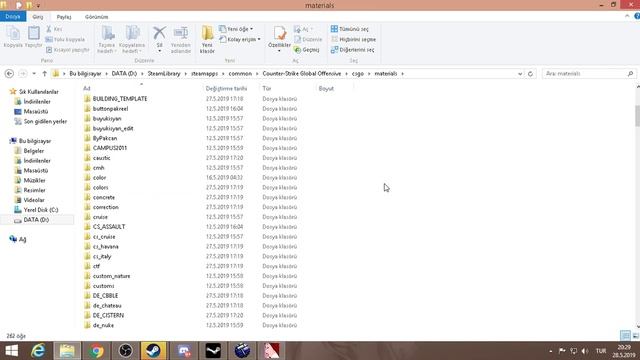
Task: Select Ağ network in sidebar
Action: (22, 240)
